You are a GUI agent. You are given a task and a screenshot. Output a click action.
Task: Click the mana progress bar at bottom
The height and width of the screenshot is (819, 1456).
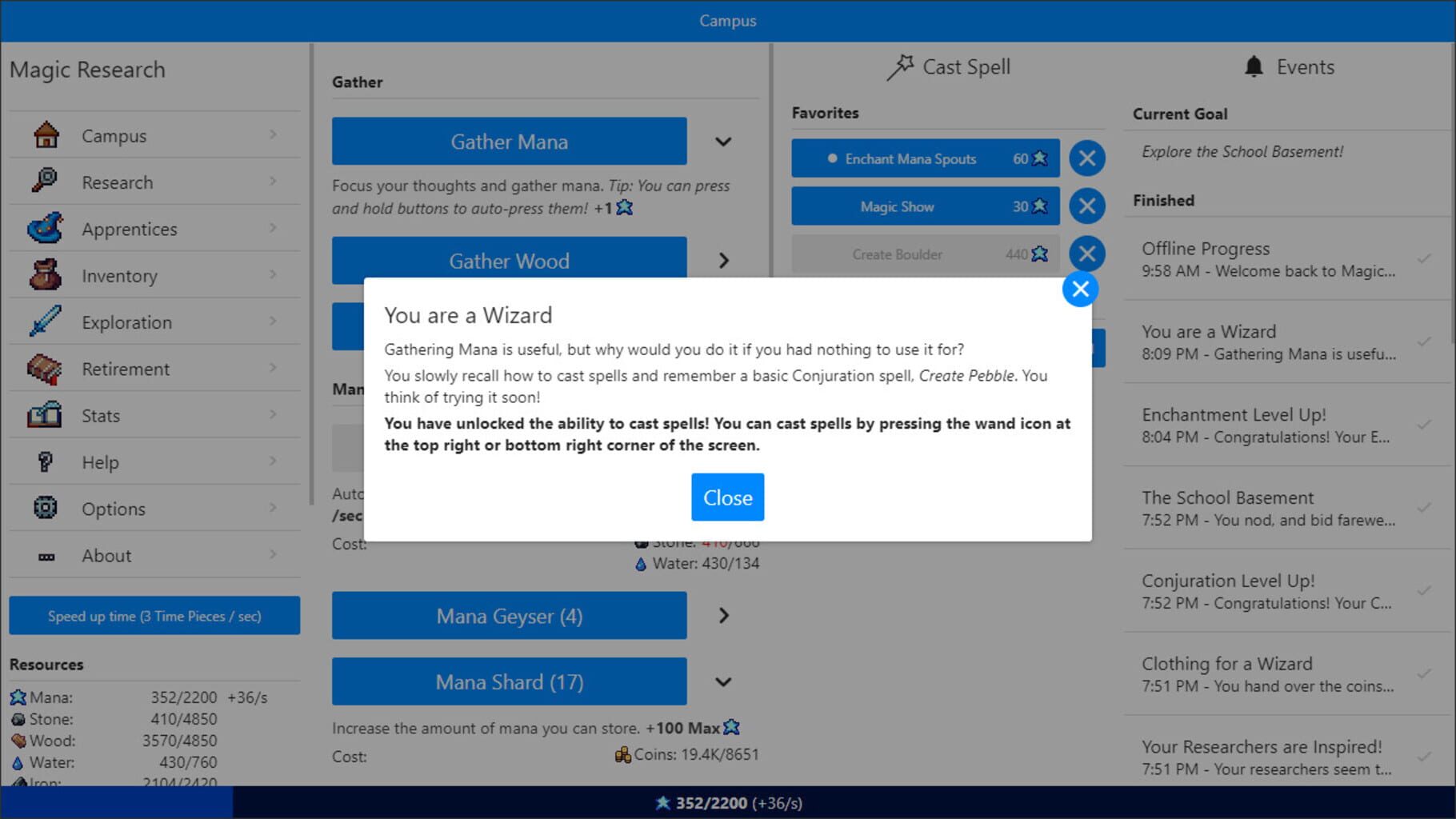tap(728, 802)
